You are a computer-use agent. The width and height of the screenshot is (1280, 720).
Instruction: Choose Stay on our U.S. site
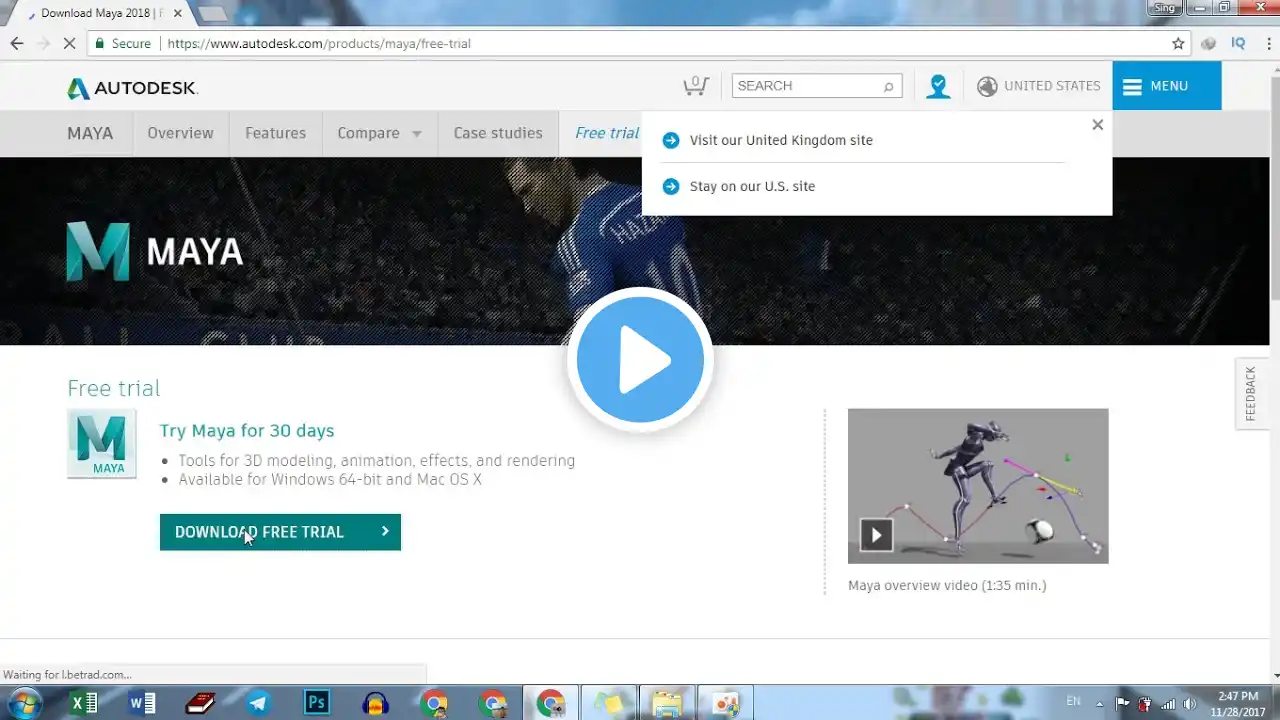tap(752, 186)
